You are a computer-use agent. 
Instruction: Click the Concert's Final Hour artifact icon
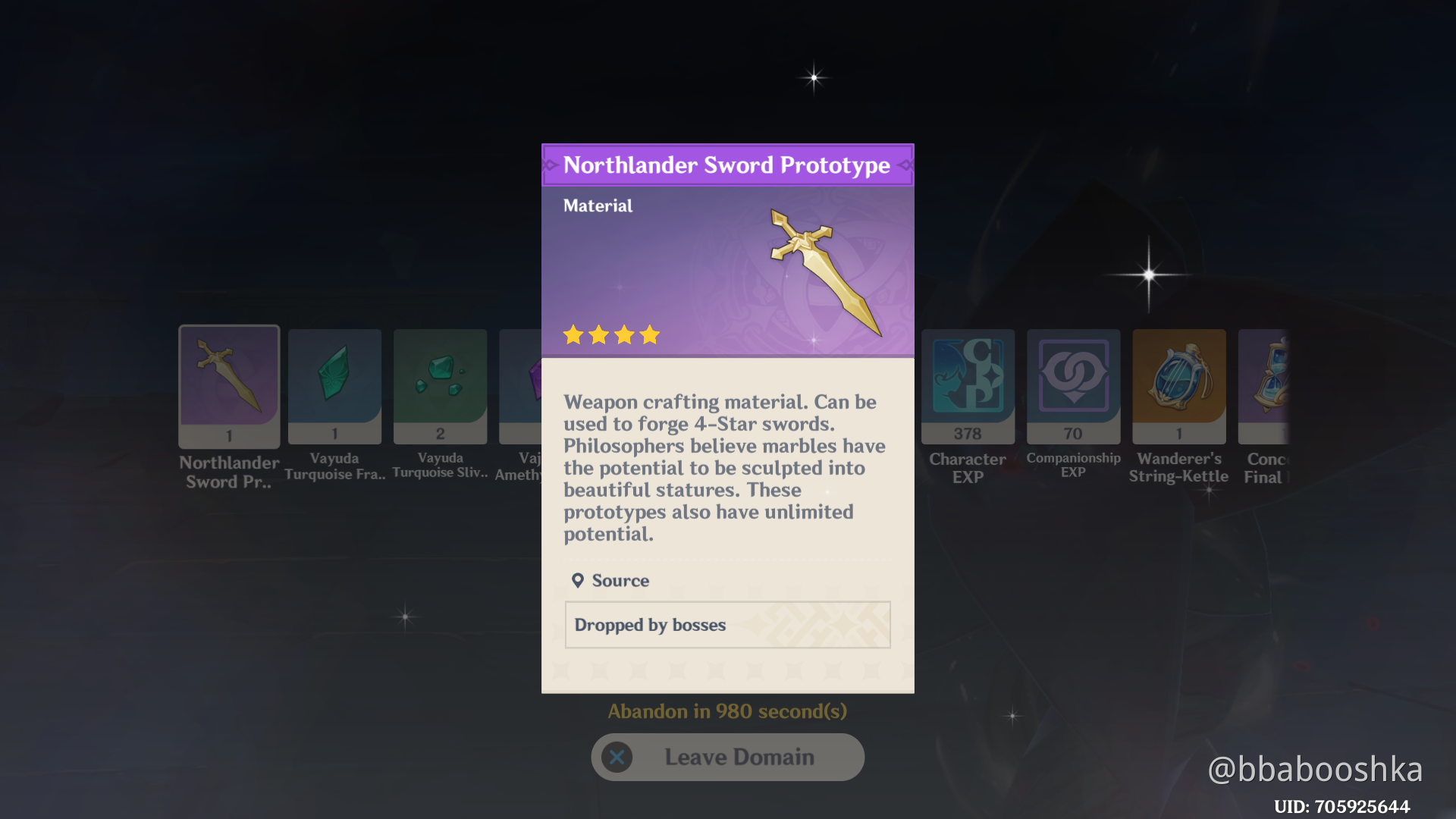click(x=1263, y=386)
